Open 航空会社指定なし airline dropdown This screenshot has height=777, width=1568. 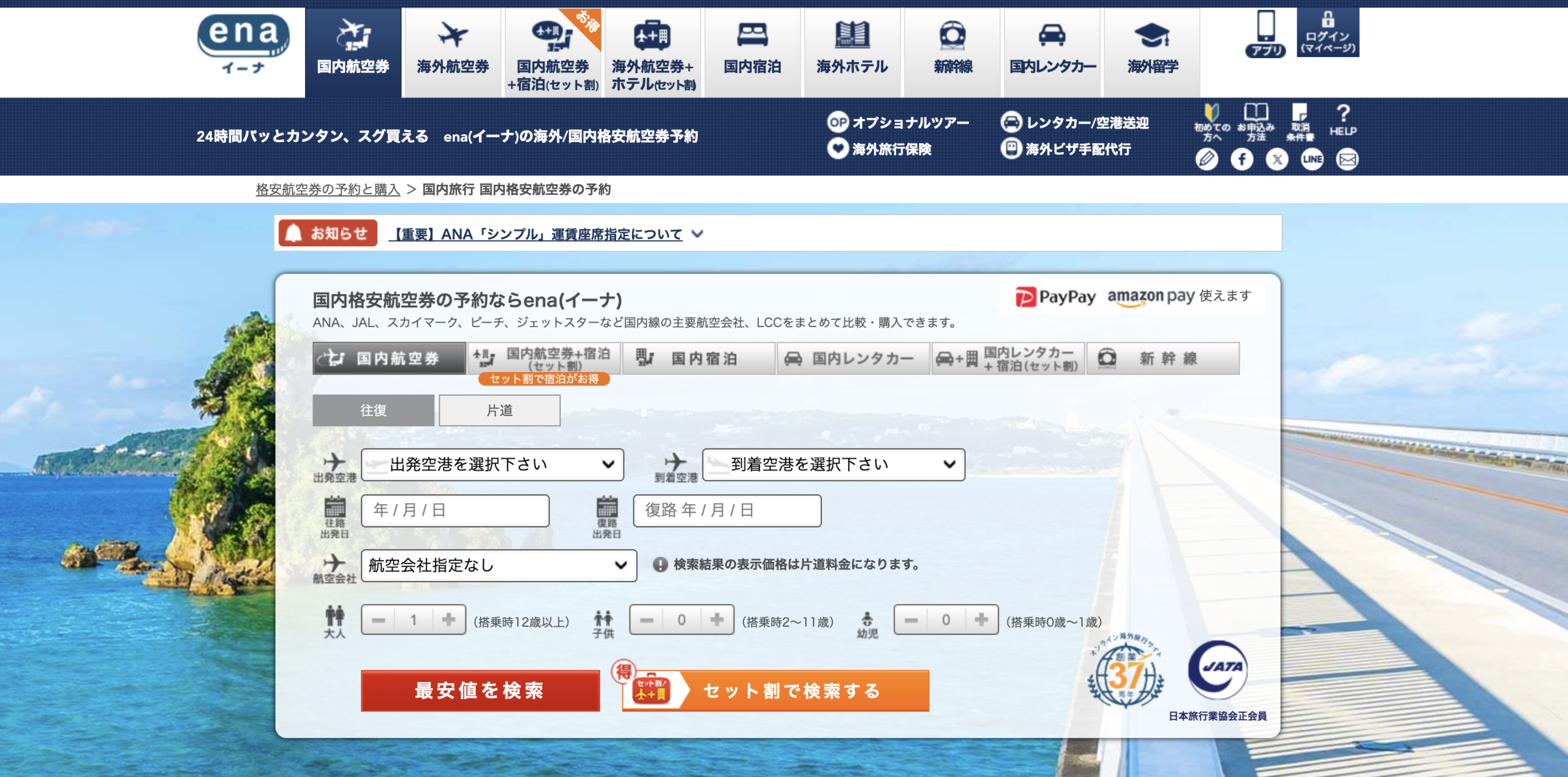coord(499,565)
